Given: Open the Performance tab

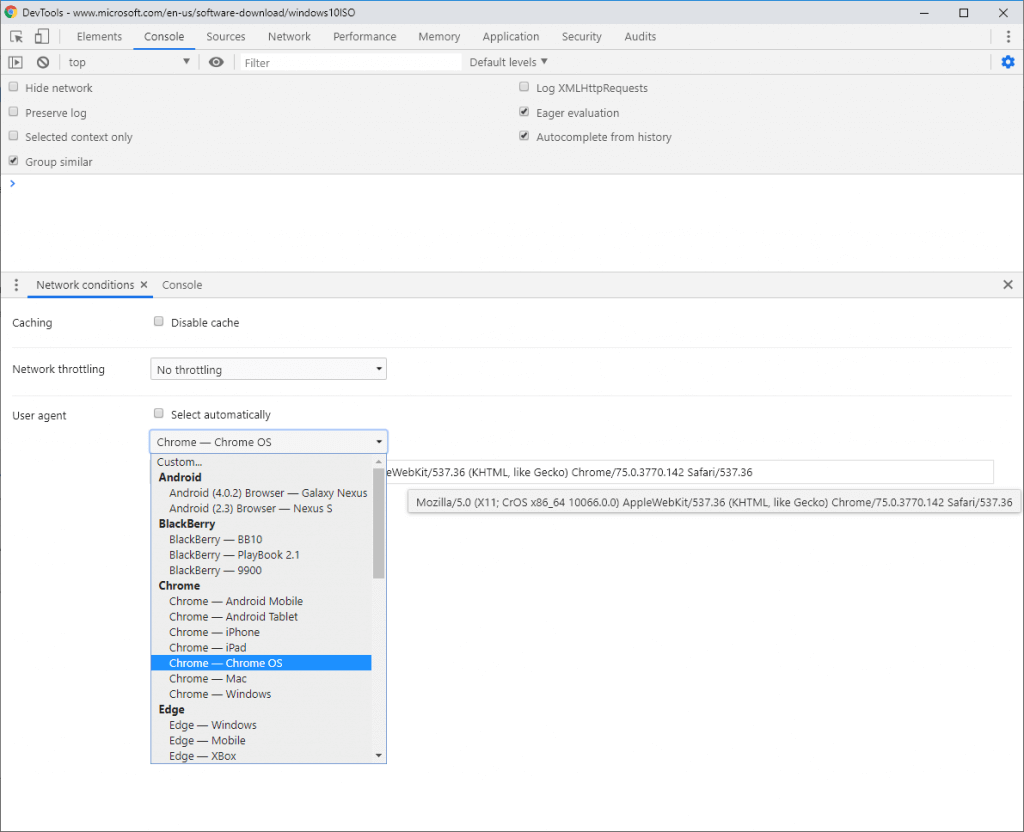Looking at the screenshot, I should tap(364, 37).
